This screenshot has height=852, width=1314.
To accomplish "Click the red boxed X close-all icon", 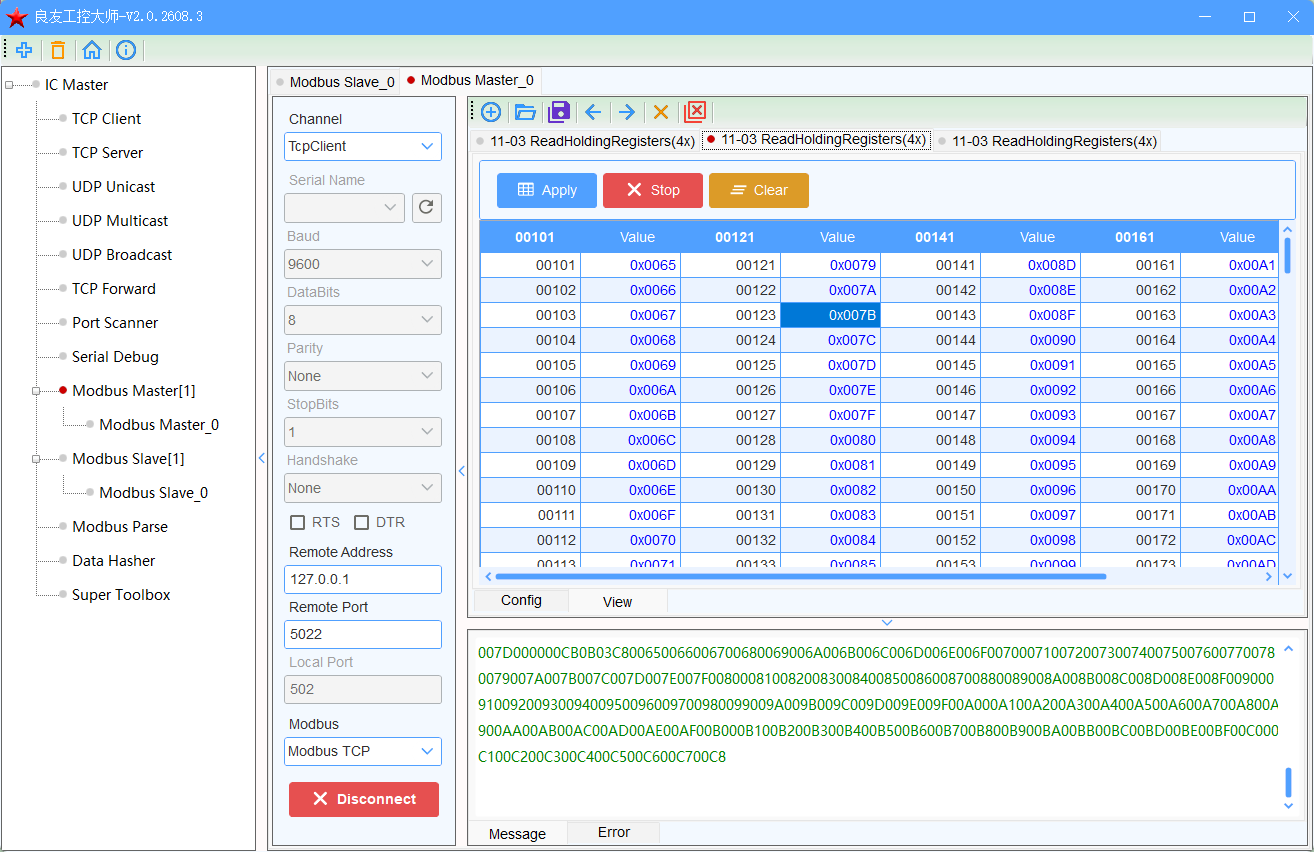I will coord(695,112).
